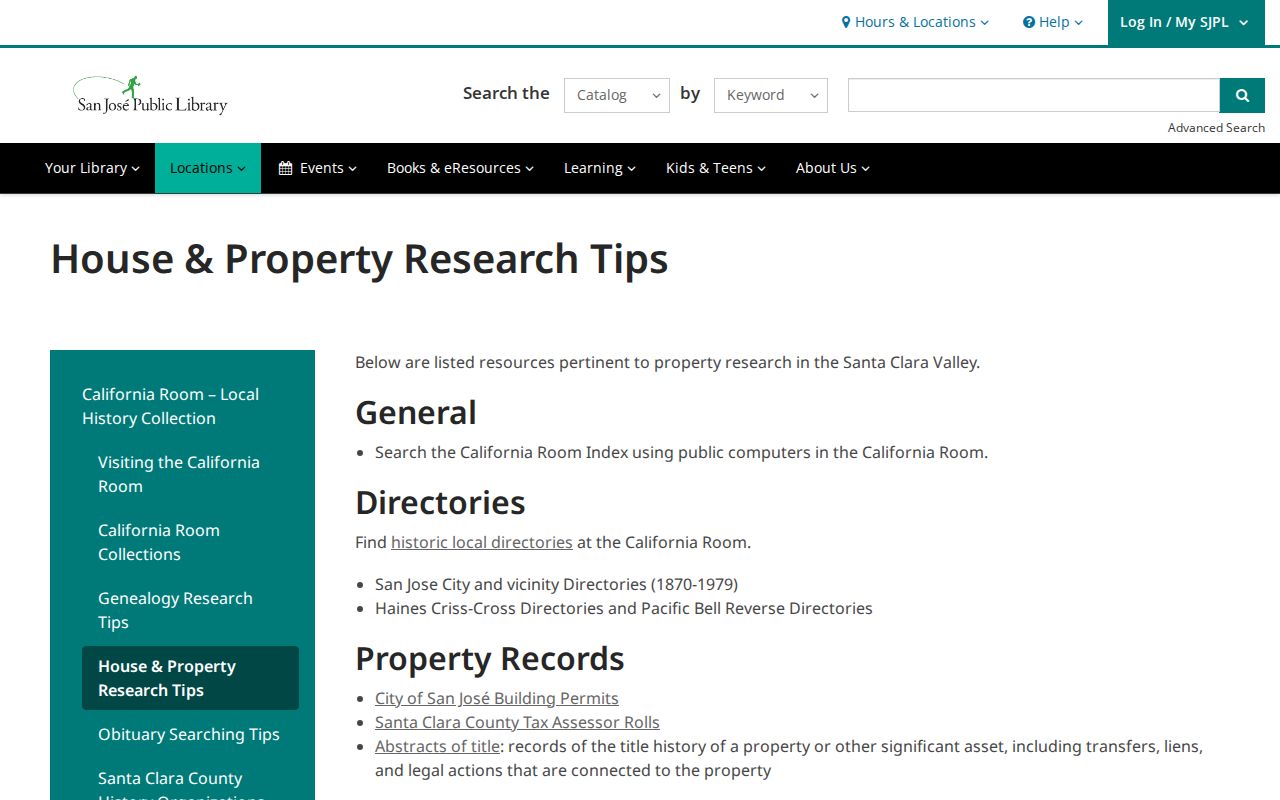Click the Property Records heading
Viewport: 1280px width, 800px height.
click(490, 659)
